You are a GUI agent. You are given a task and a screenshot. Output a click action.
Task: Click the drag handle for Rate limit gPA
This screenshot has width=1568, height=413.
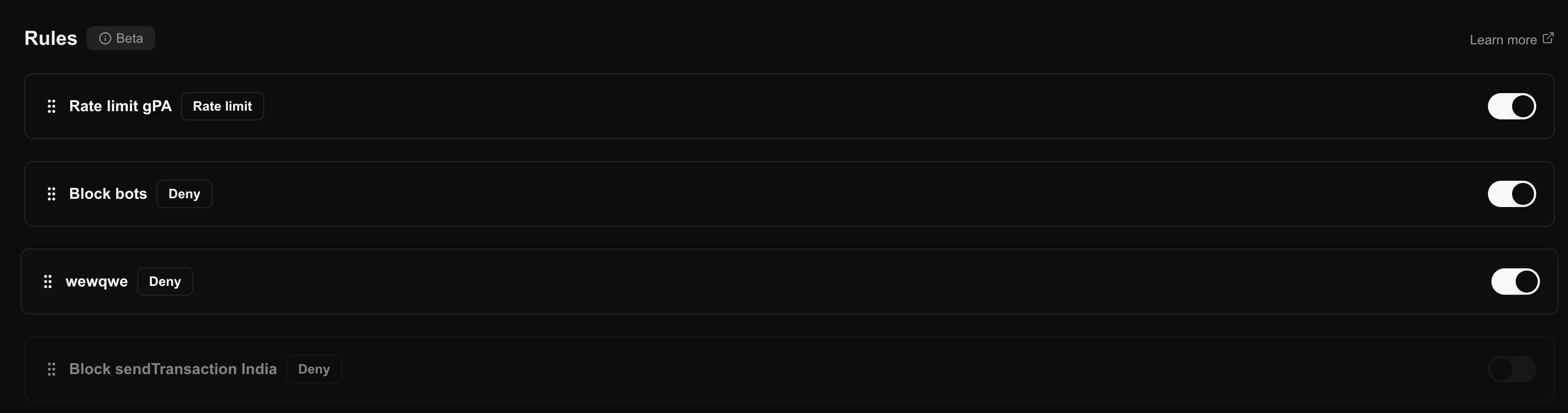(x=52, y=106)
